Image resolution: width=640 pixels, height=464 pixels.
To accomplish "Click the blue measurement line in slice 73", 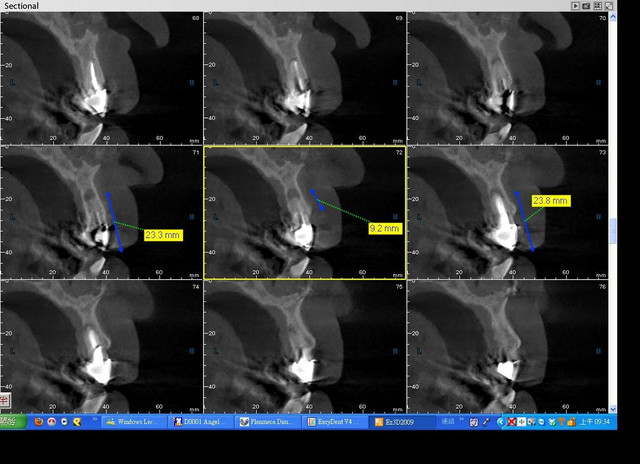I will (x=525, y=222).
